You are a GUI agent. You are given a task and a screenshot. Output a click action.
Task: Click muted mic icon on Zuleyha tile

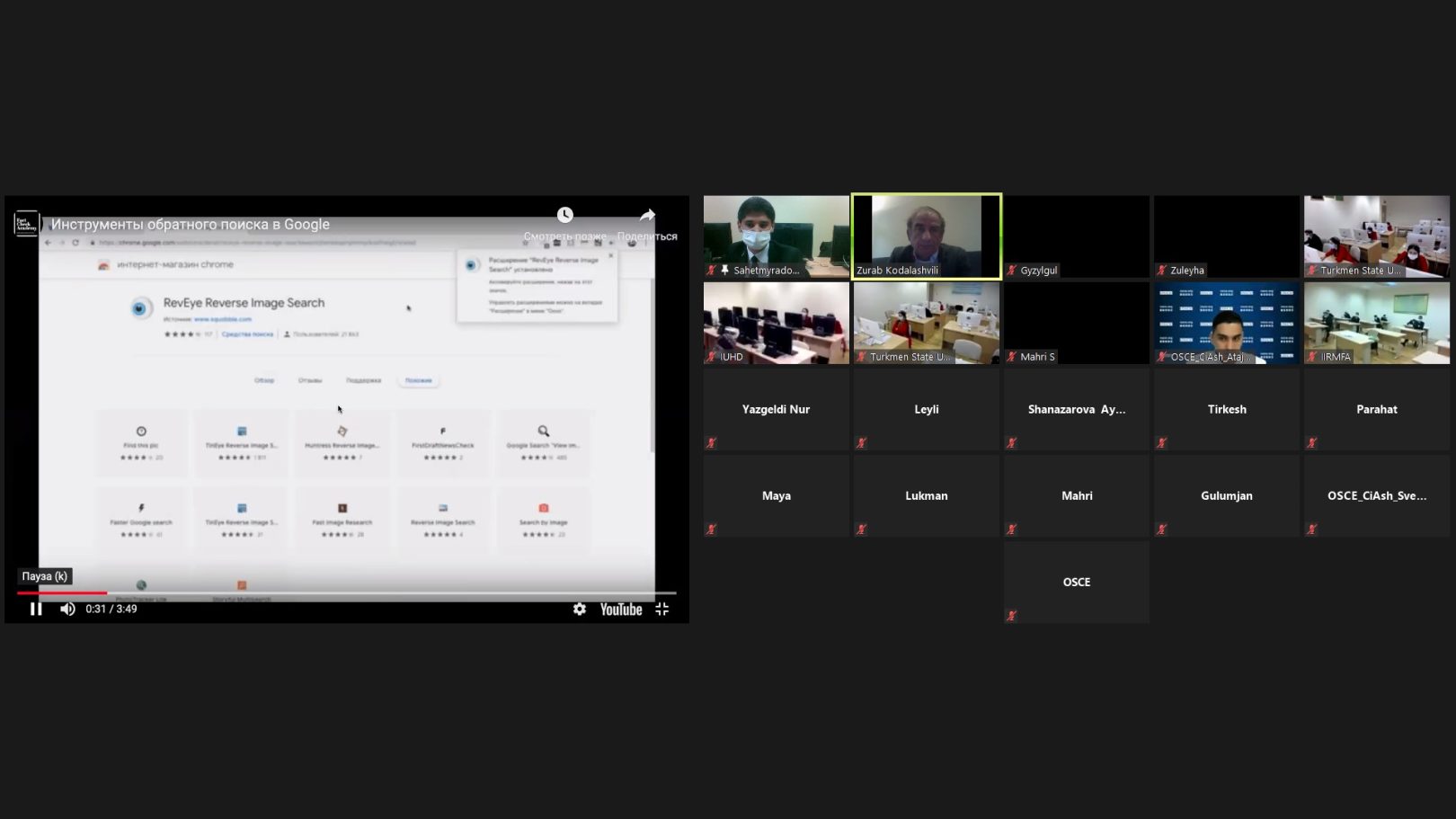coord(1162,270)
